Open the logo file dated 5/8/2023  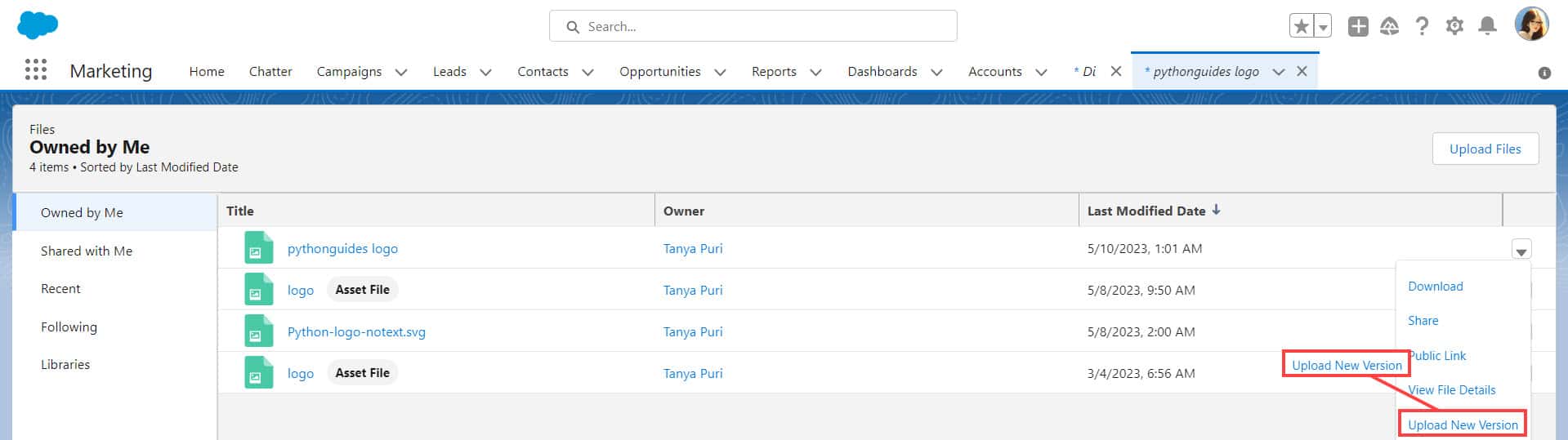[x=301, y=290]
